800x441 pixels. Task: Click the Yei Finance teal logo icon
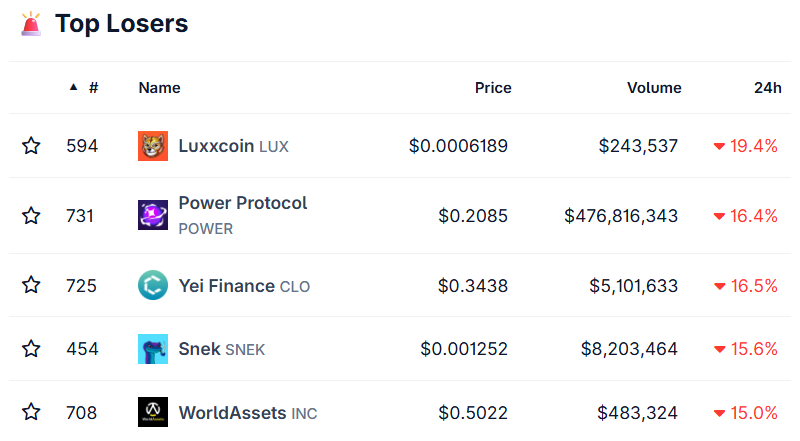(x=153, y=286)
